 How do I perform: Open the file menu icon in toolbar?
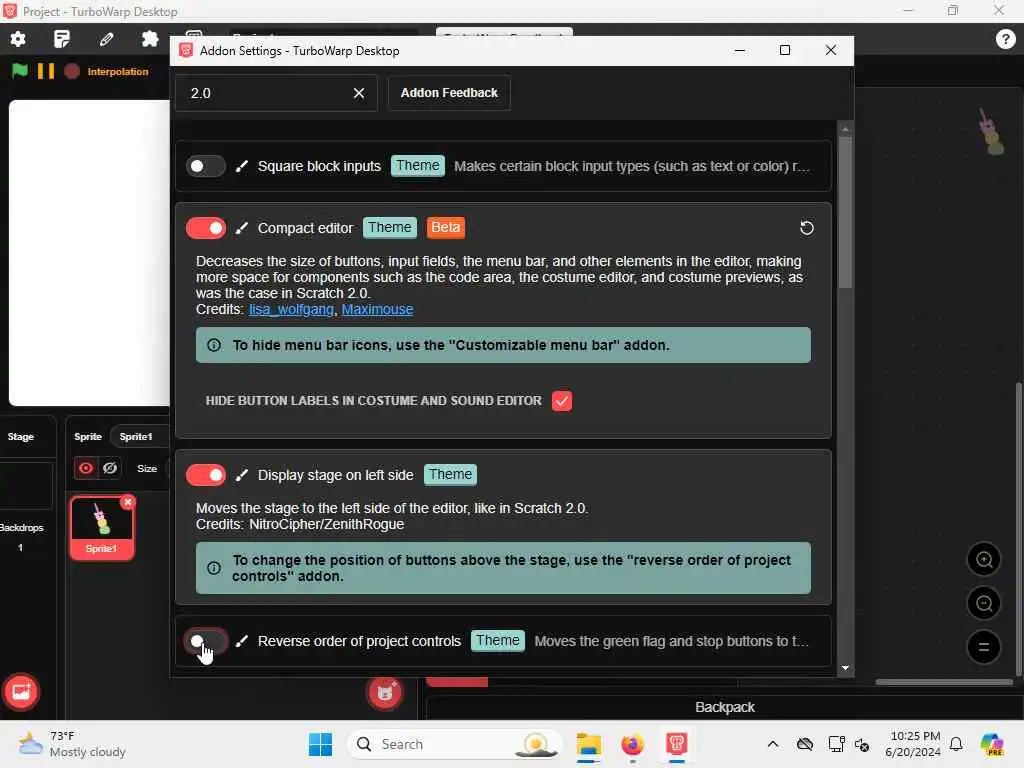pos(61,39)
